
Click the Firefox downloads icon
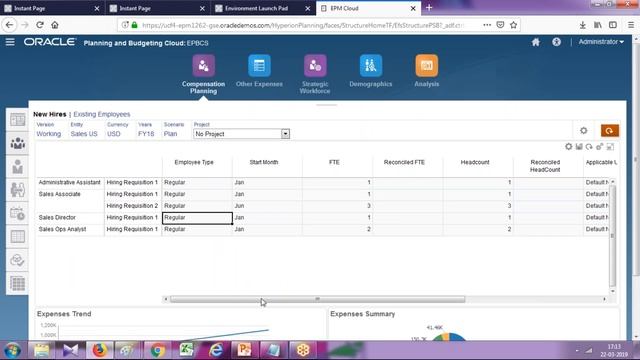coord(583,25)
